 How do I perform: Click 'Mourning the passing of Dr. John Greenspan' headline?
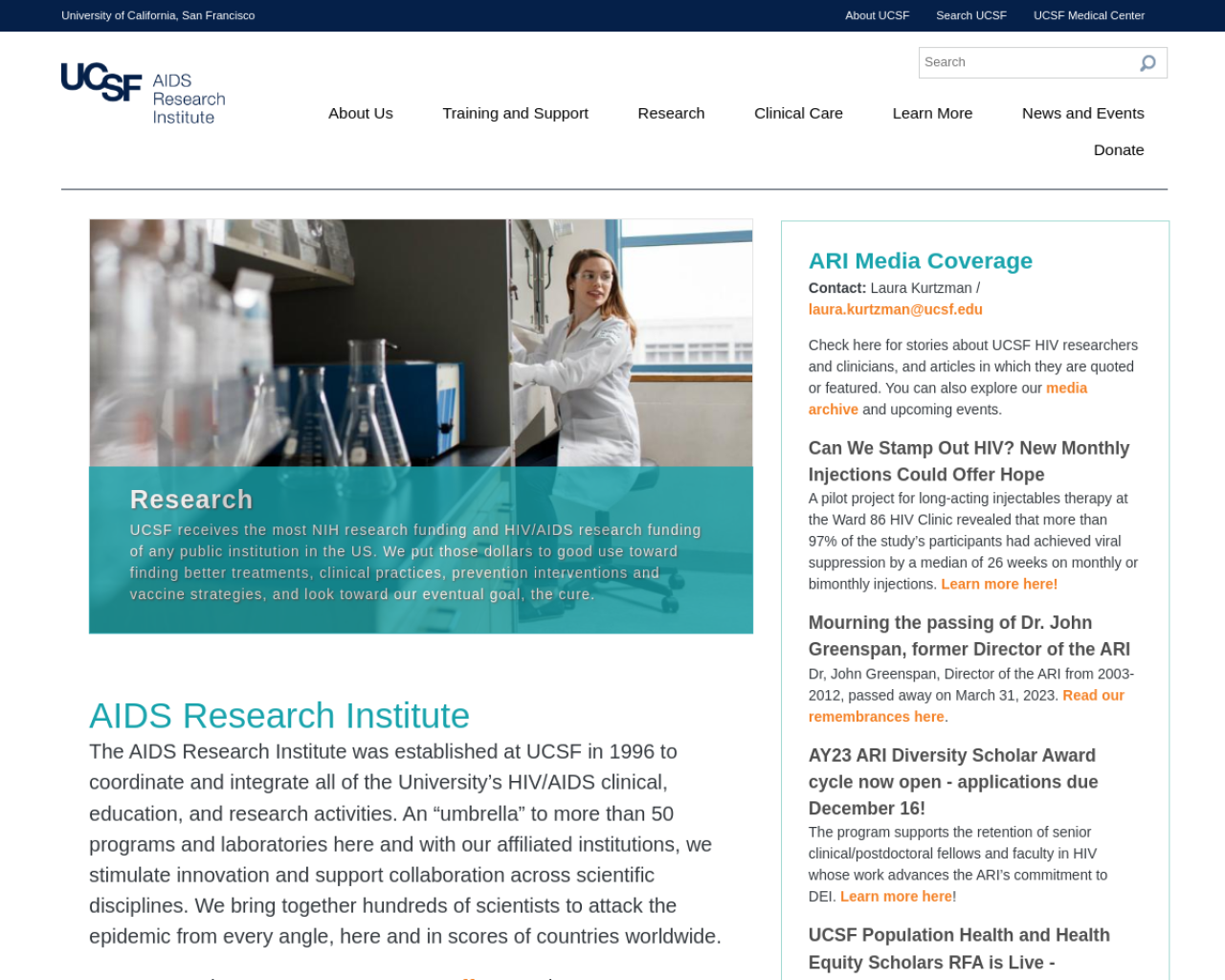[x=969, y=635]
